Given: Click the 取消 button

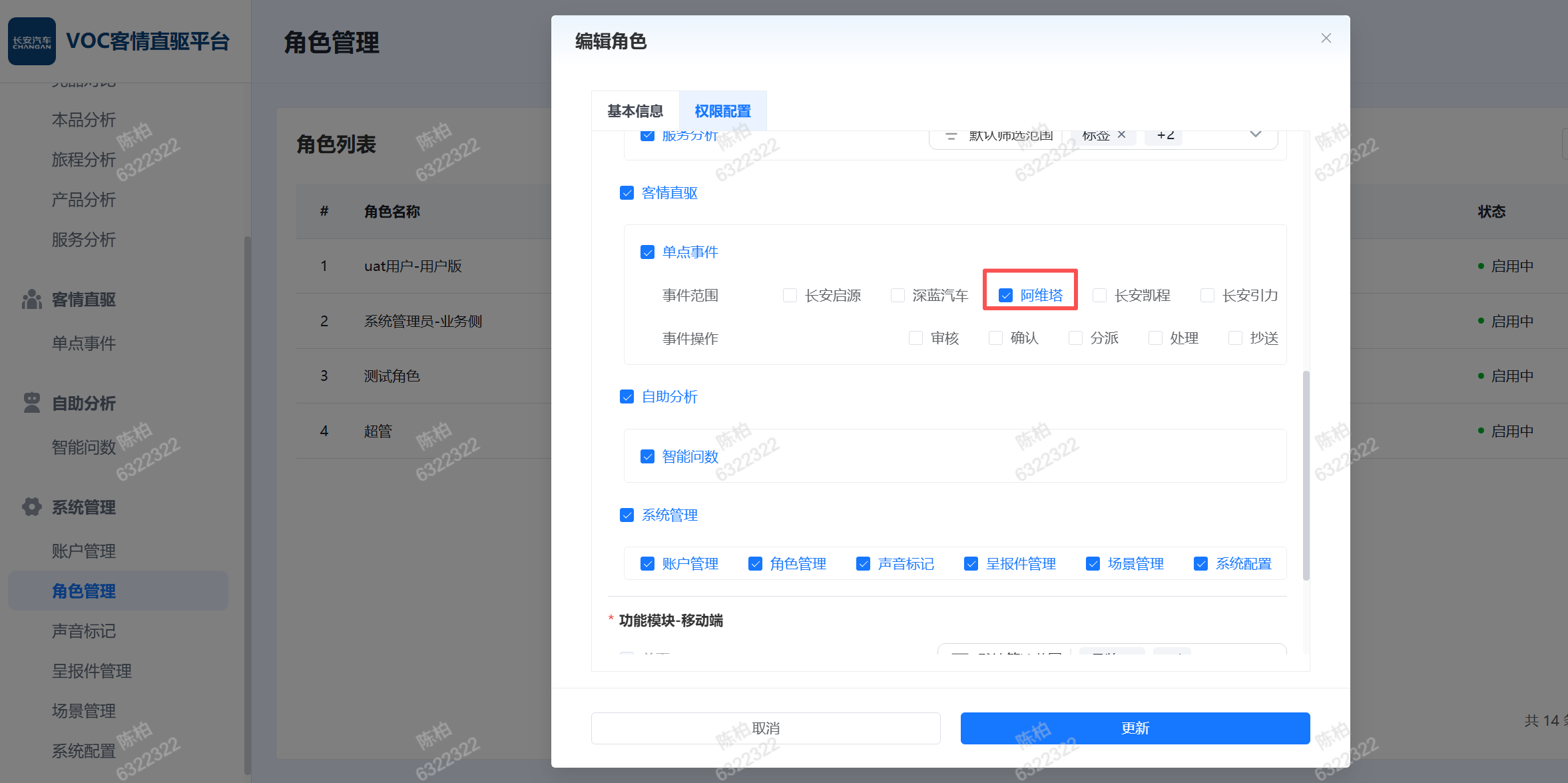Looking at the screenshot, I should (x=765, y=728).
